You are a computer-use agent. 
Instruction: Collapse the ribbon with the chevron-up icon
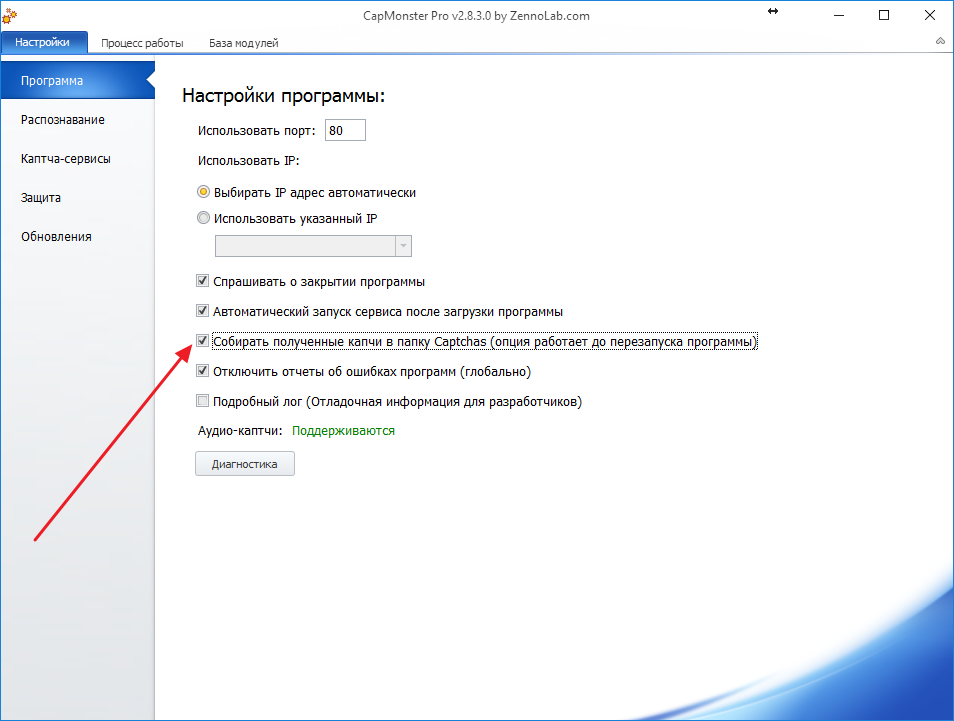(x=940, y=41)
